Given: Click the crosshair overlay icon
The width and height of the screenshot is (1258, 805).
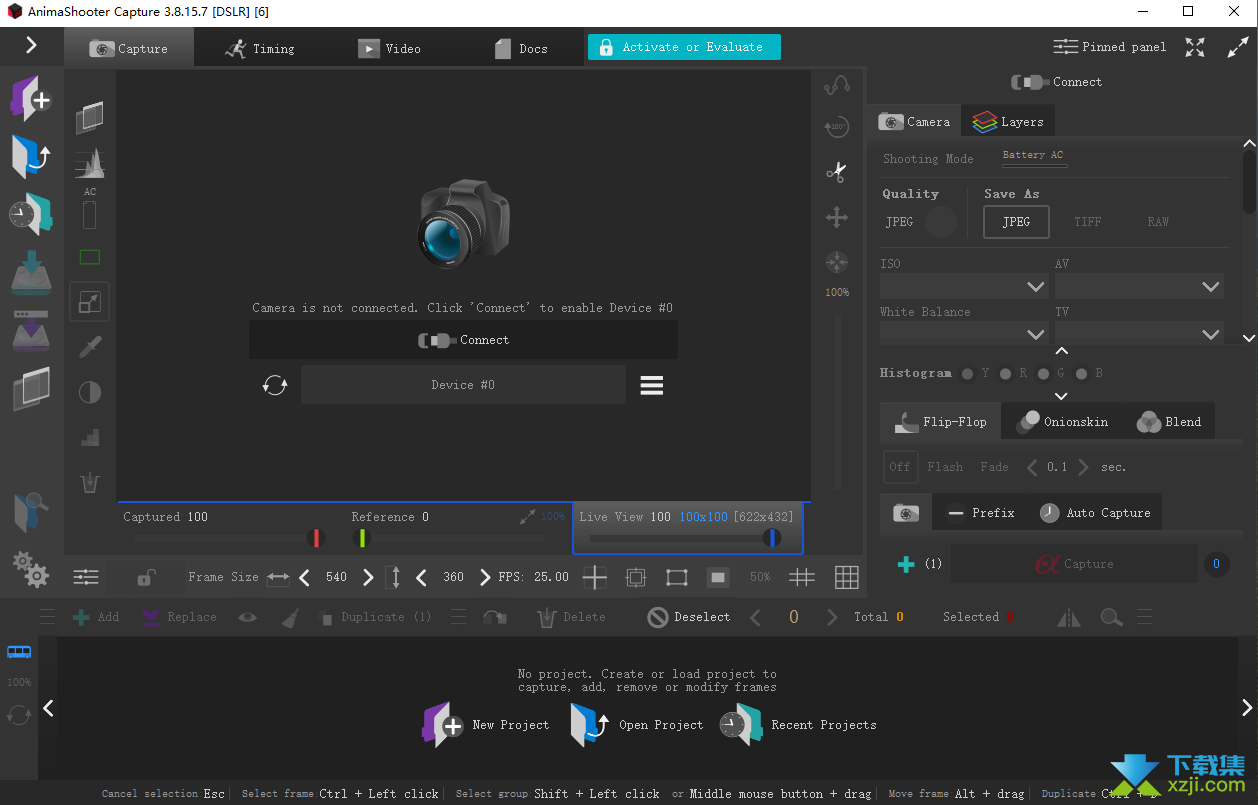Looking at the screenshot, I should point(595,577).
